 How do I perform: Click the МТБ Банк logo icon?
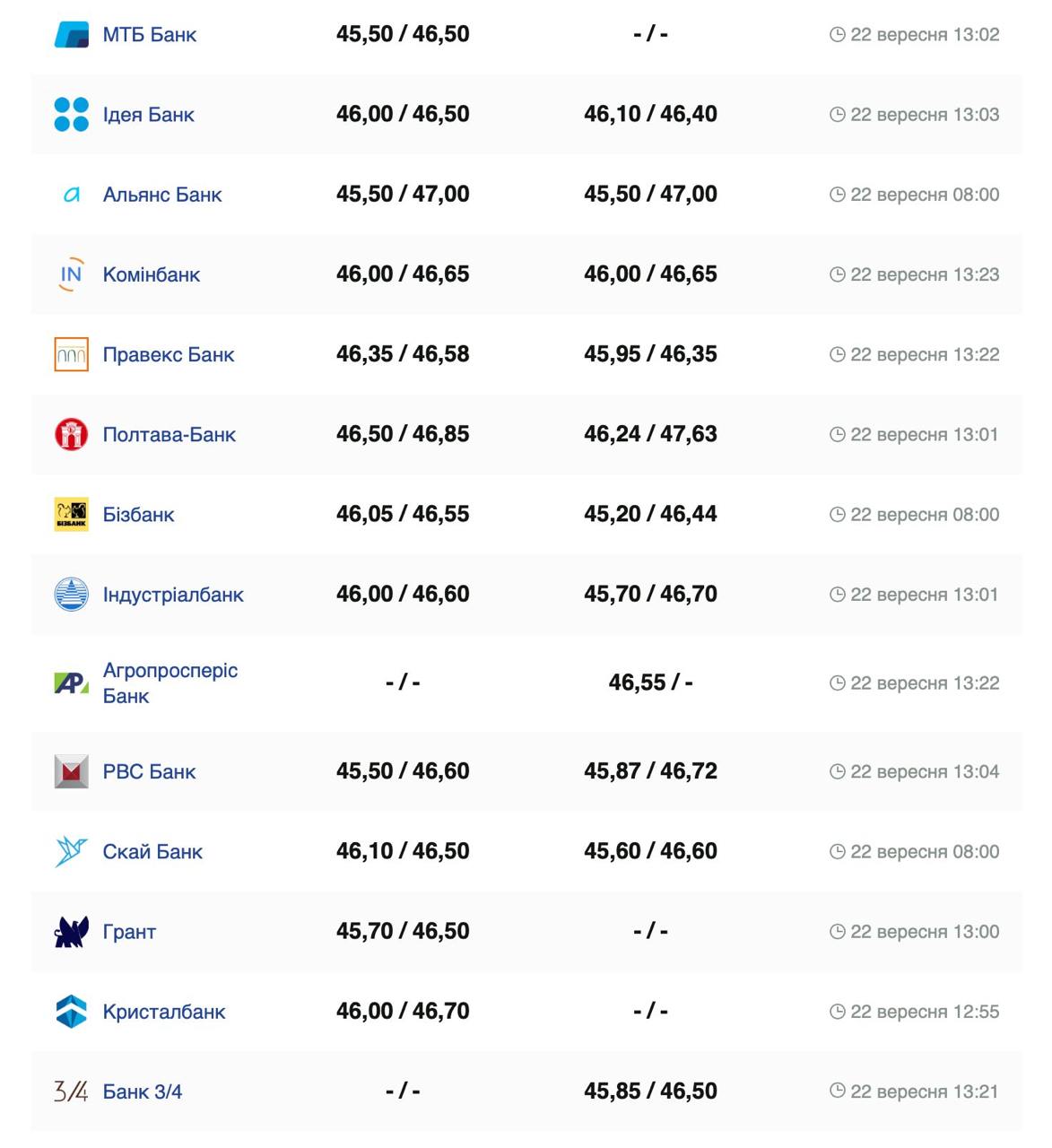[72, 35]
